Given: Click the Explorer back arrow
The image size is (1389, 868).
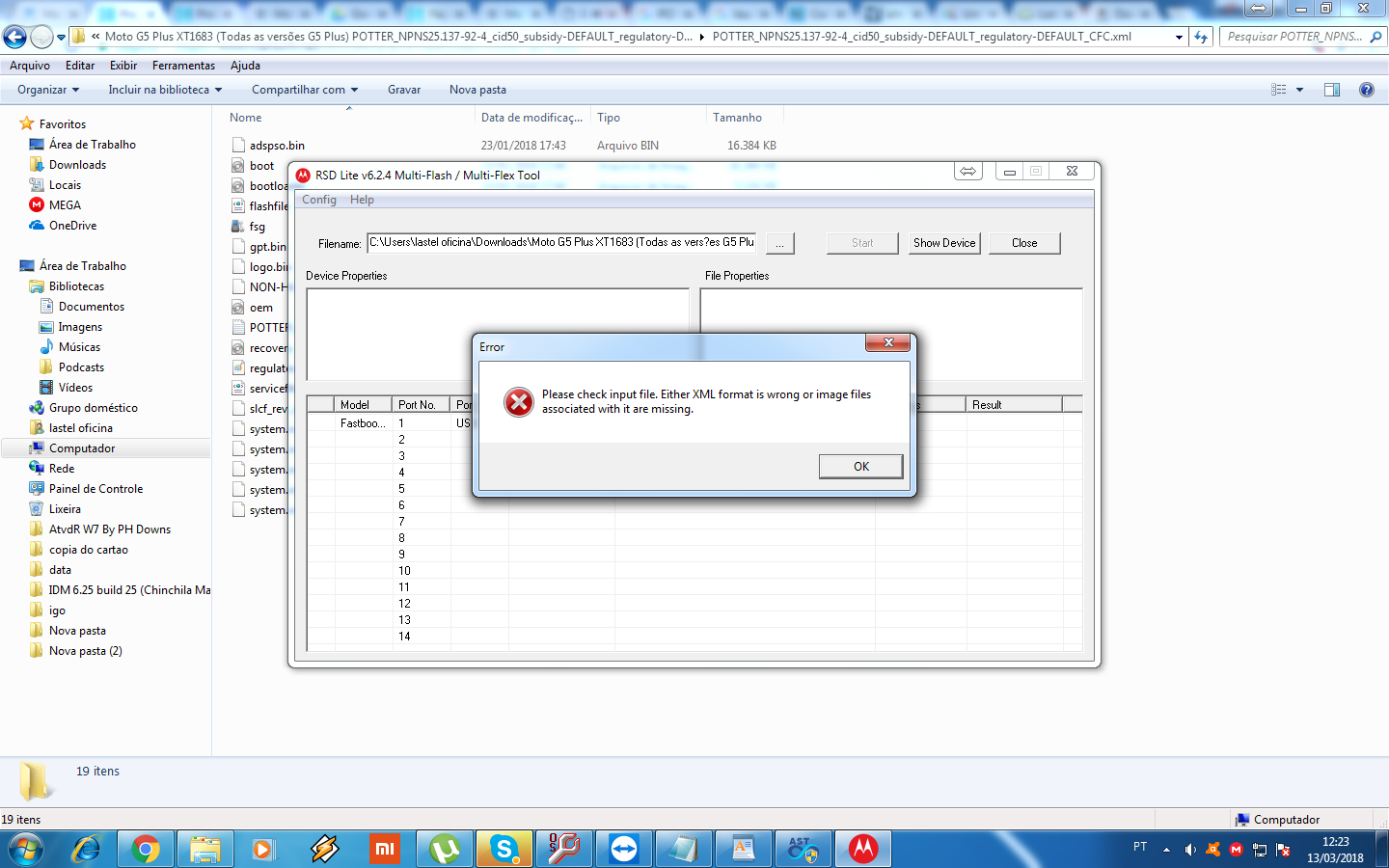Looking at the screenshot, I should pos(14,37).
